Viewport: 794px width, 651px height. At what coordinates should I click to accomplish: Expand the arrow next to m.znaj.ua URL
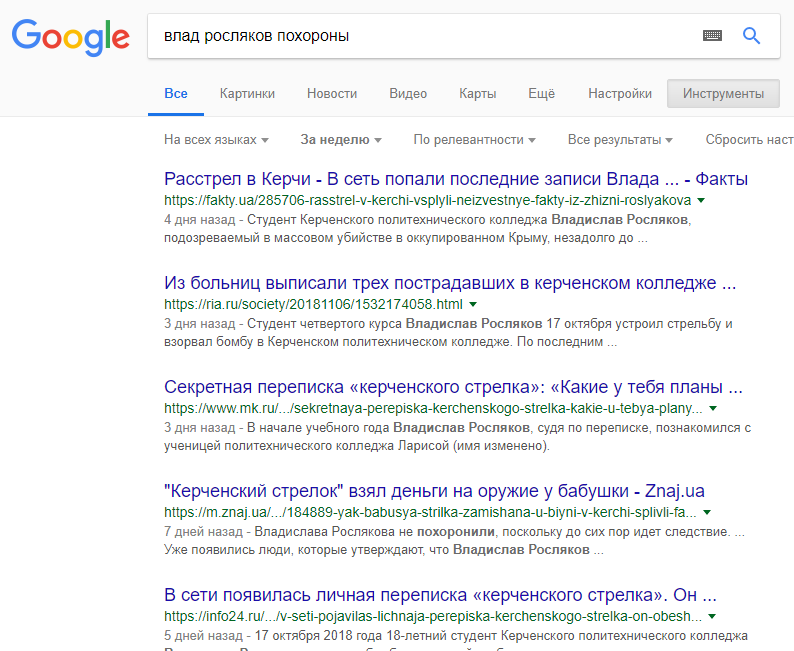pos(707,512)
